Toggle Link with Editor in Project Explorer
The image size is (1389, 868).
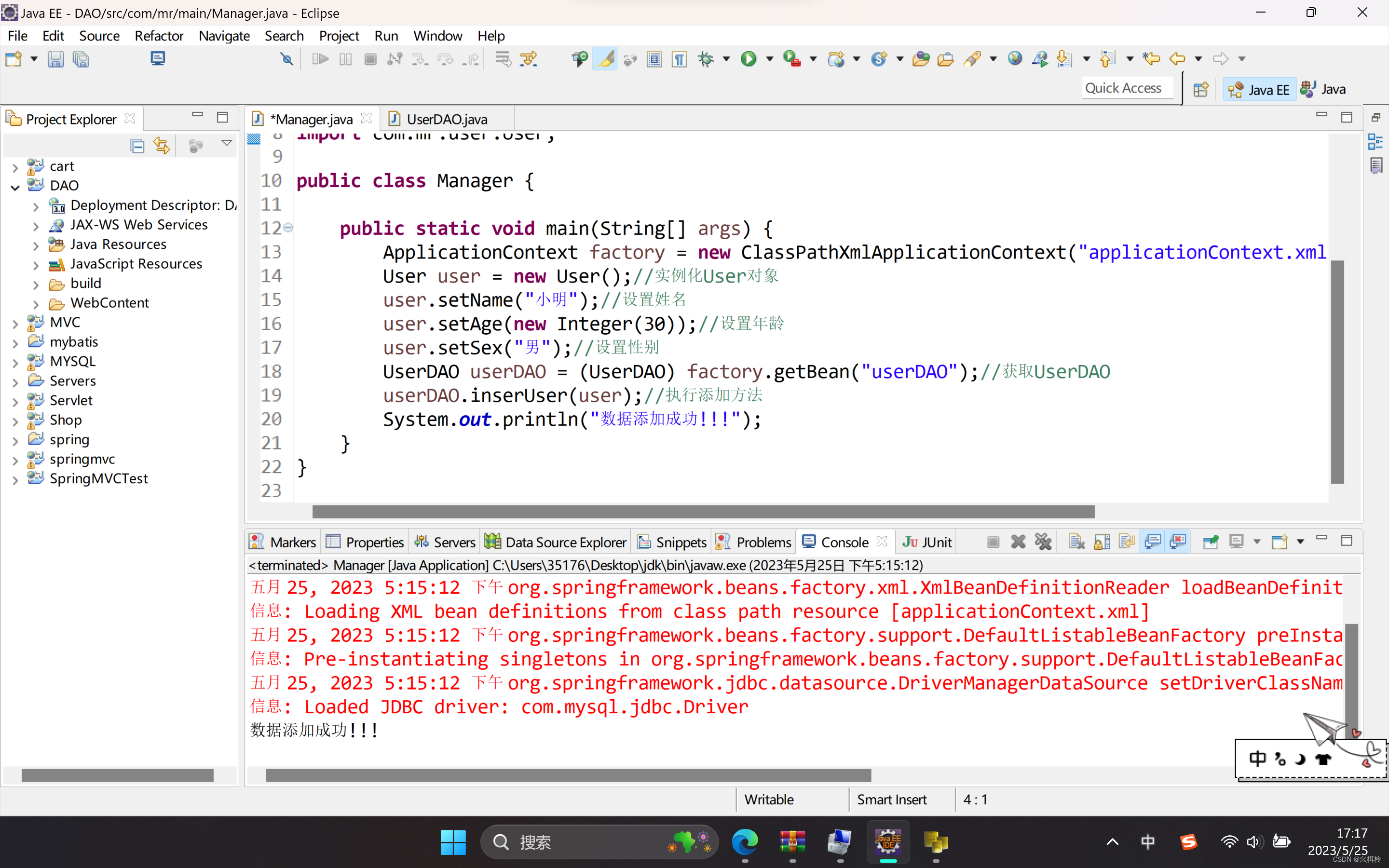pos(162,146)
